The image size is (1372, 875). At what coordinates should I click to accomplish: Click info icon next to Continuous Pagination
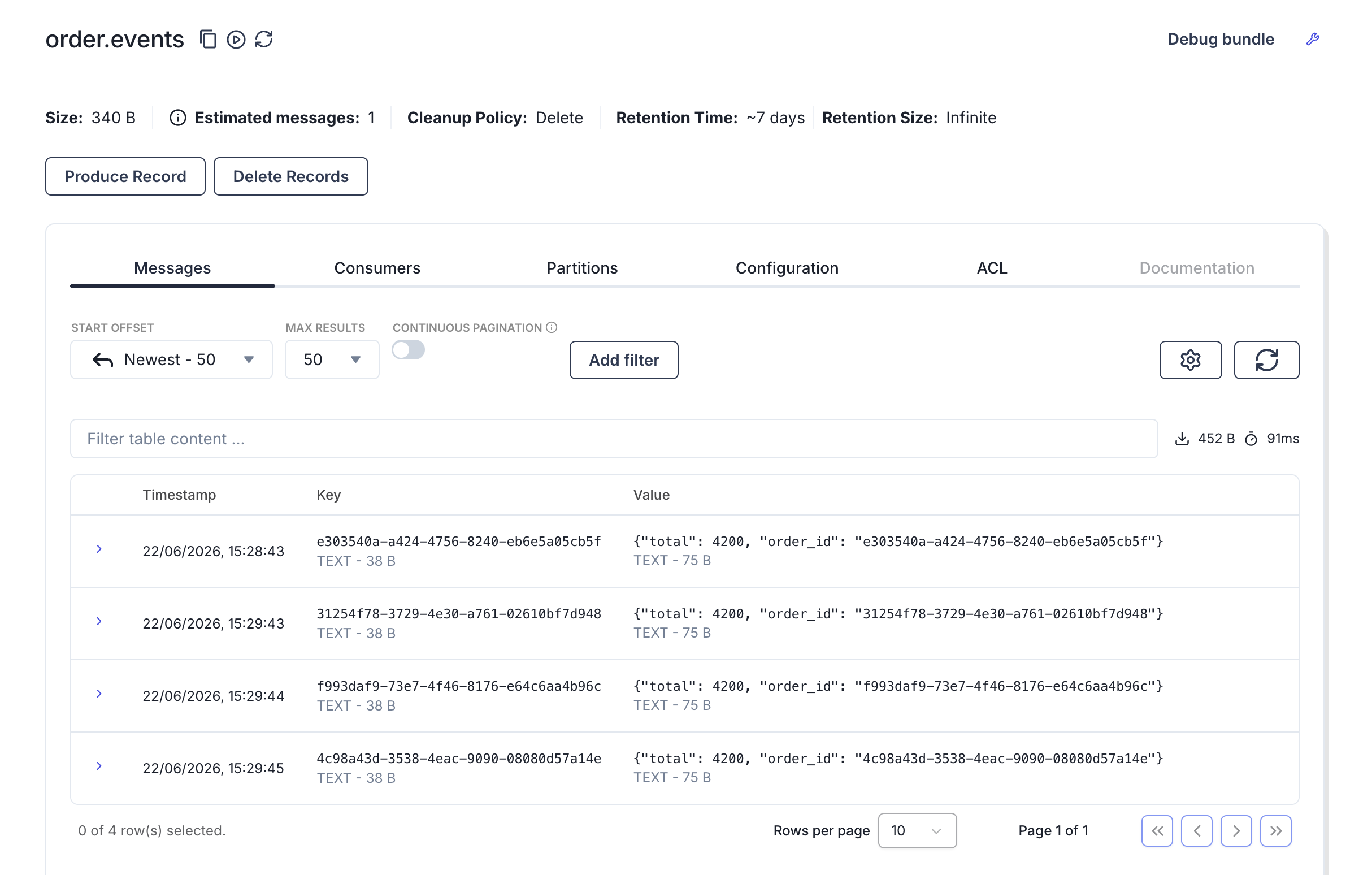click(552, 327)
